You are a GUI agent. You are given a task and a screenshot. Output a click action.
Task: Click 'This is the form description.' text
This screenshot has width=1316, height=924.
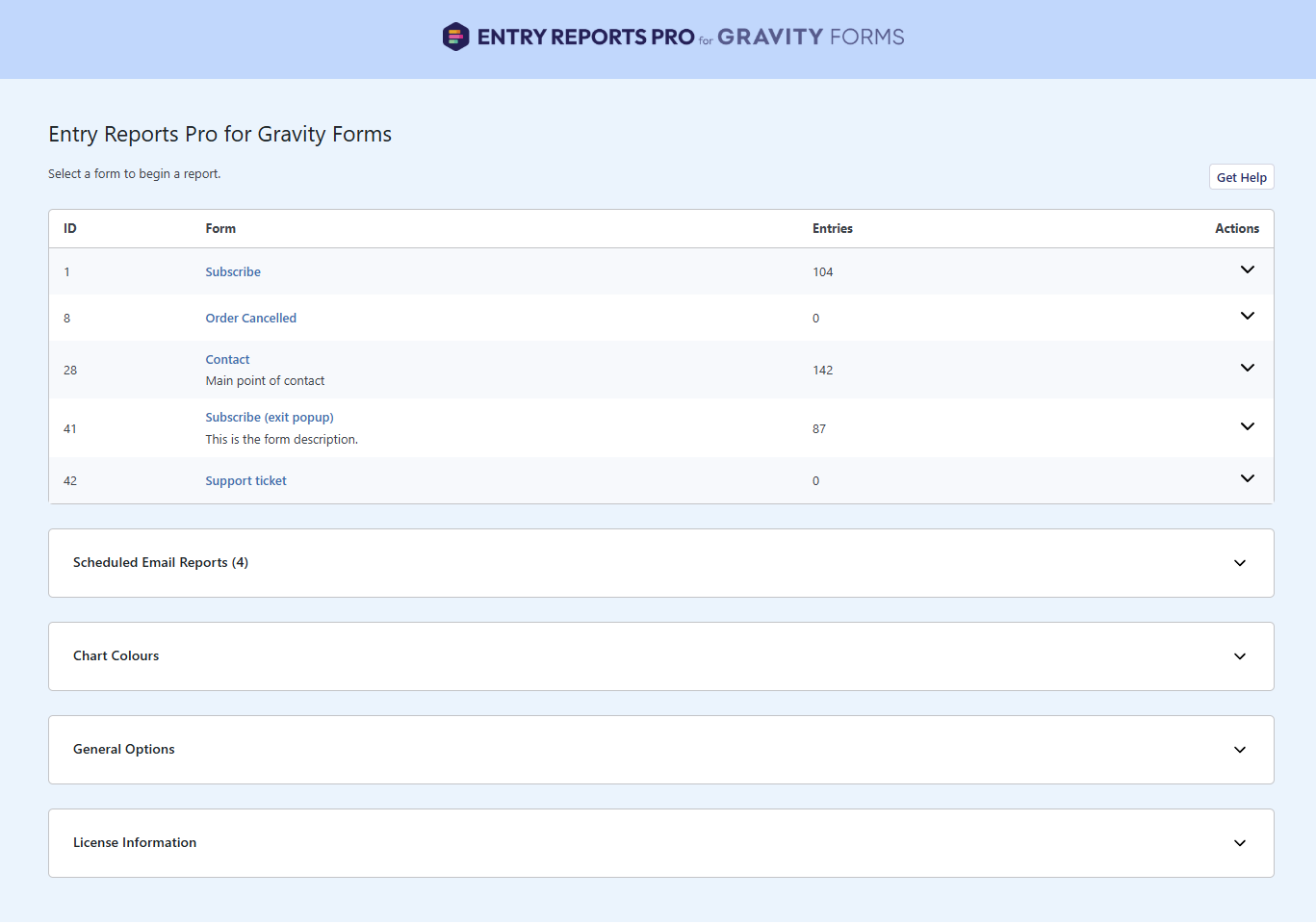[x=281, y=439]
